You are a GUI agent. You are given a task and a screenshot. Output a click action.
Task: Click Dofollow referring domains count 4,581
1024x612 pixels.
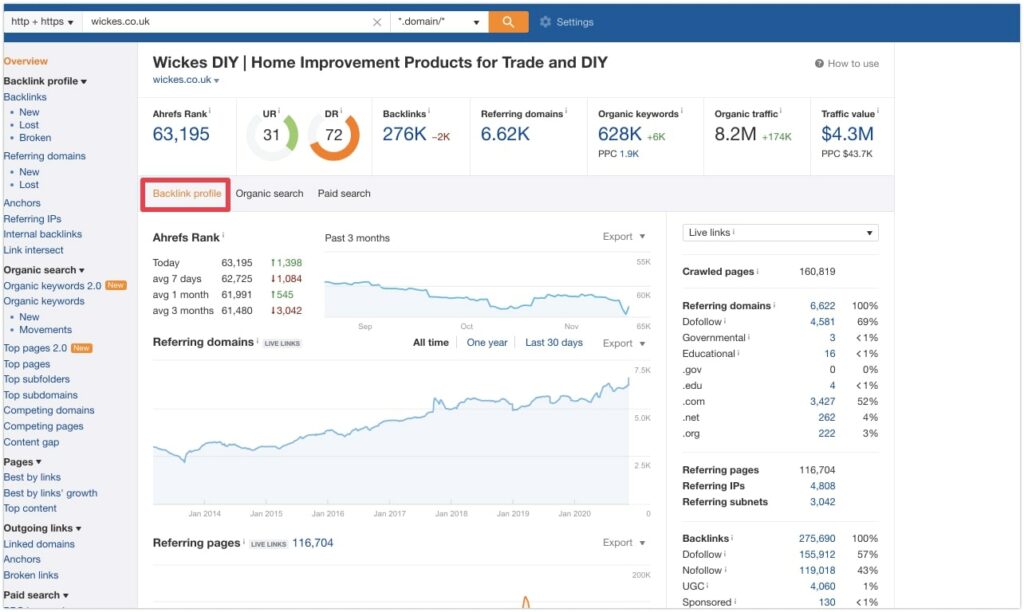click(822, 322)
